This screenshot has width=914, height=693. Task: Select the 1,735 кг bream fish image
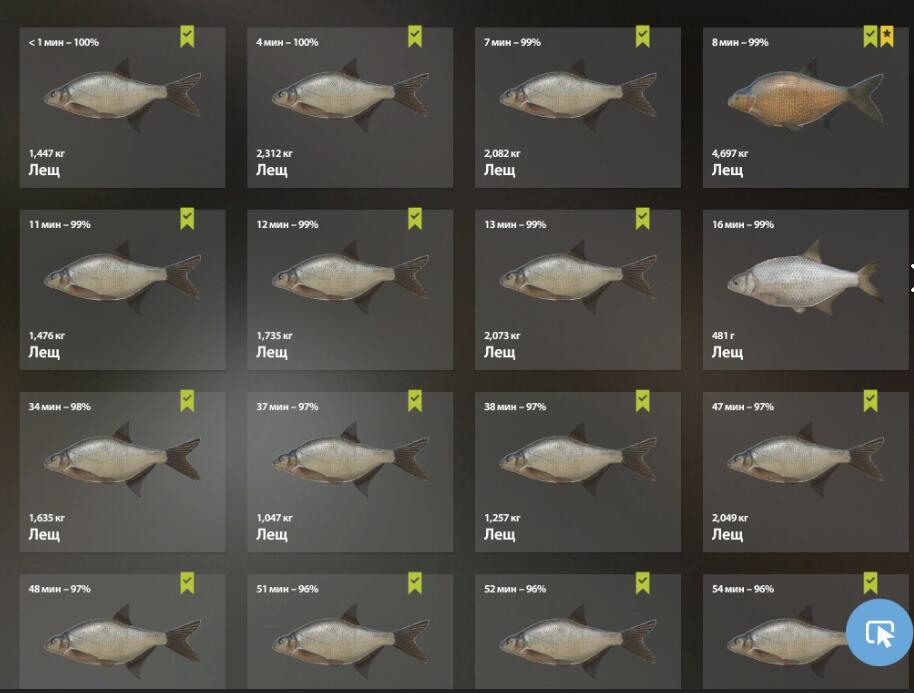[x=351, y=277]
